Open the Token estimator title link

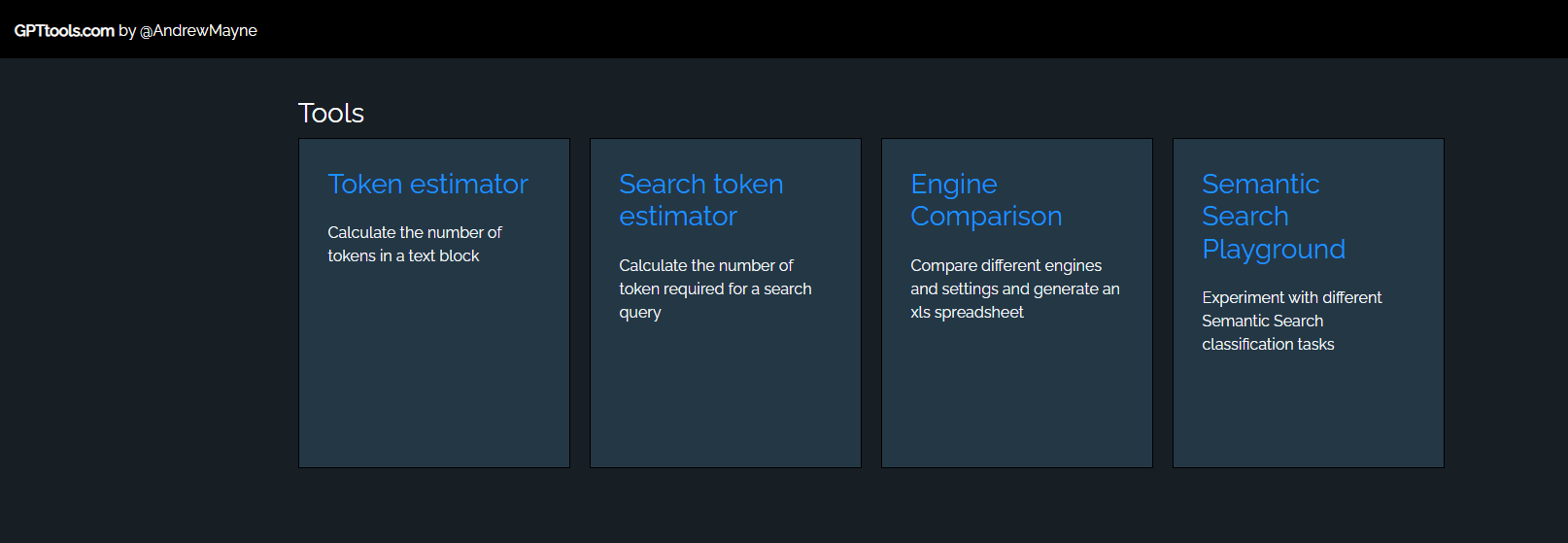point(427,184)
